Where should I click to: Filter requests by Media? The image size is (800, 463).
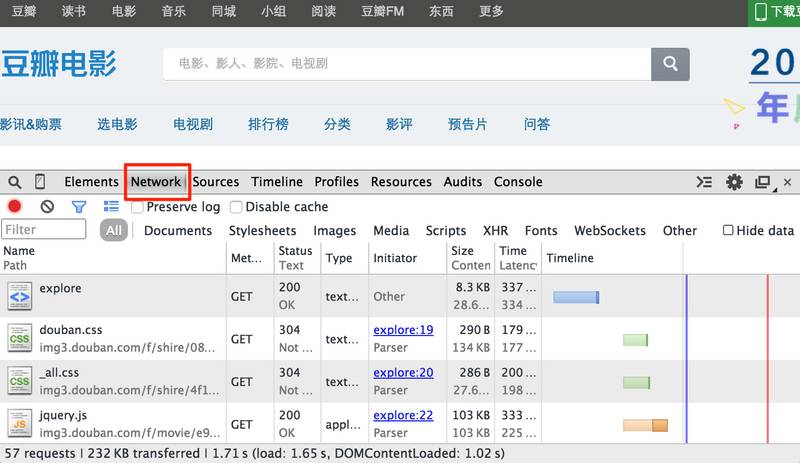[391, 231]
